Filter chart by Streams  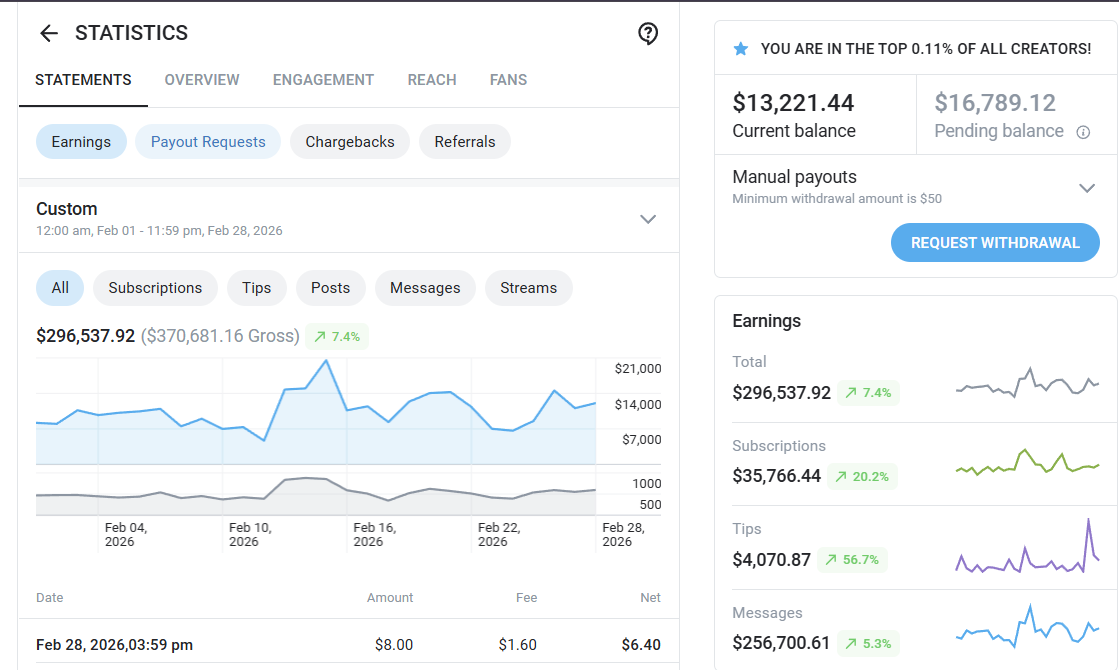point(528,288)
